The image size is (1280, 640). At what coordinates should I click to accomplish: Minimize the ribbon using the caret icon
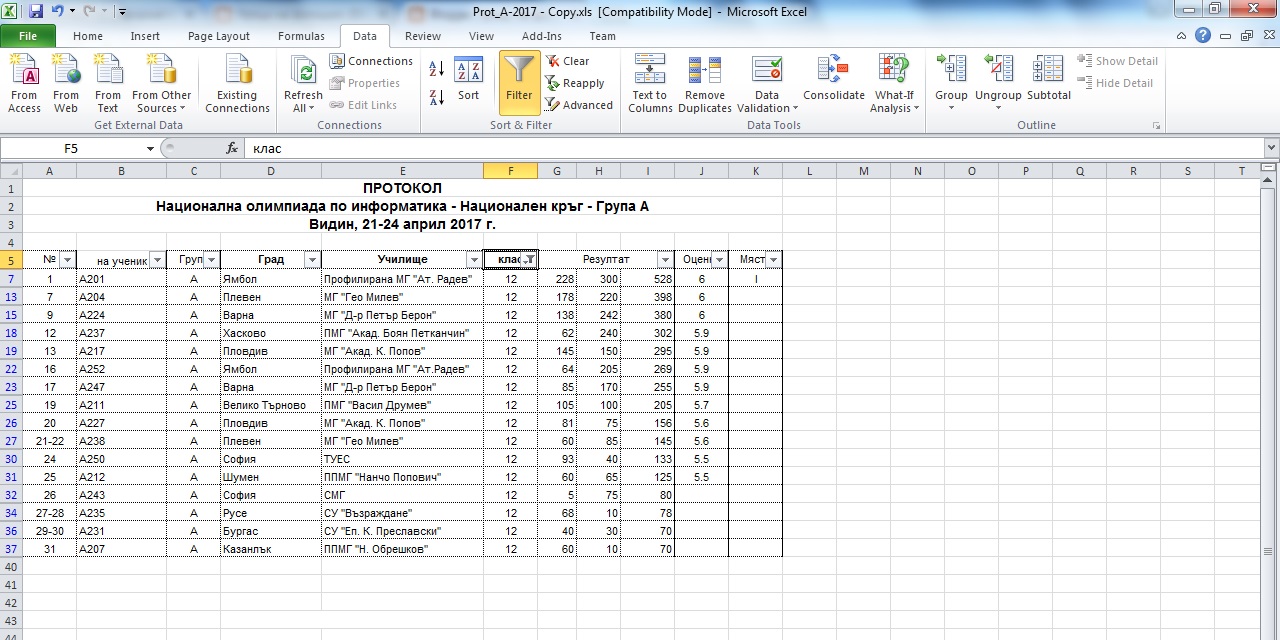point(1183,35)
